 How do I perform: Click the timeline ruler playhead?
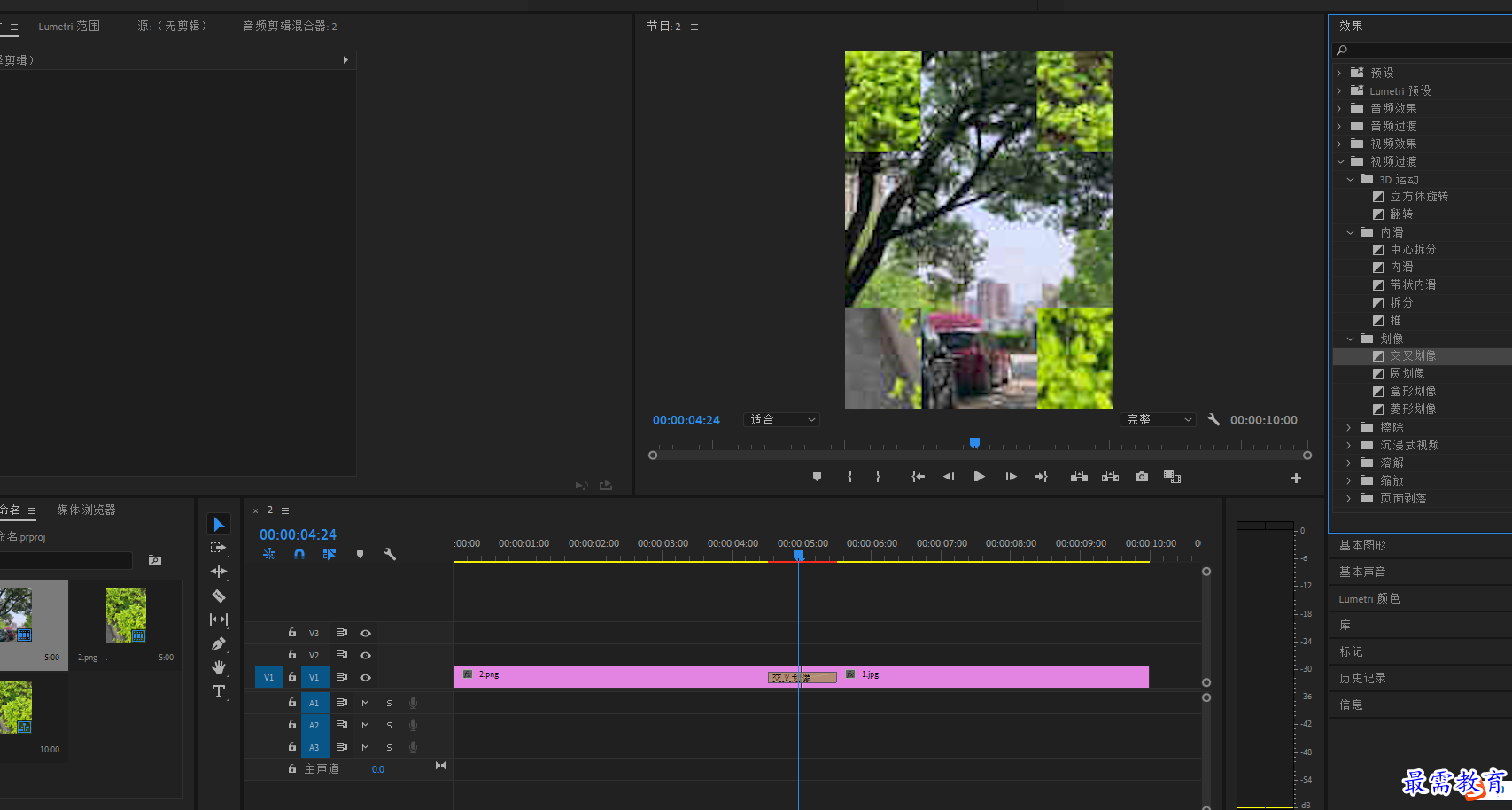point(798,555)
